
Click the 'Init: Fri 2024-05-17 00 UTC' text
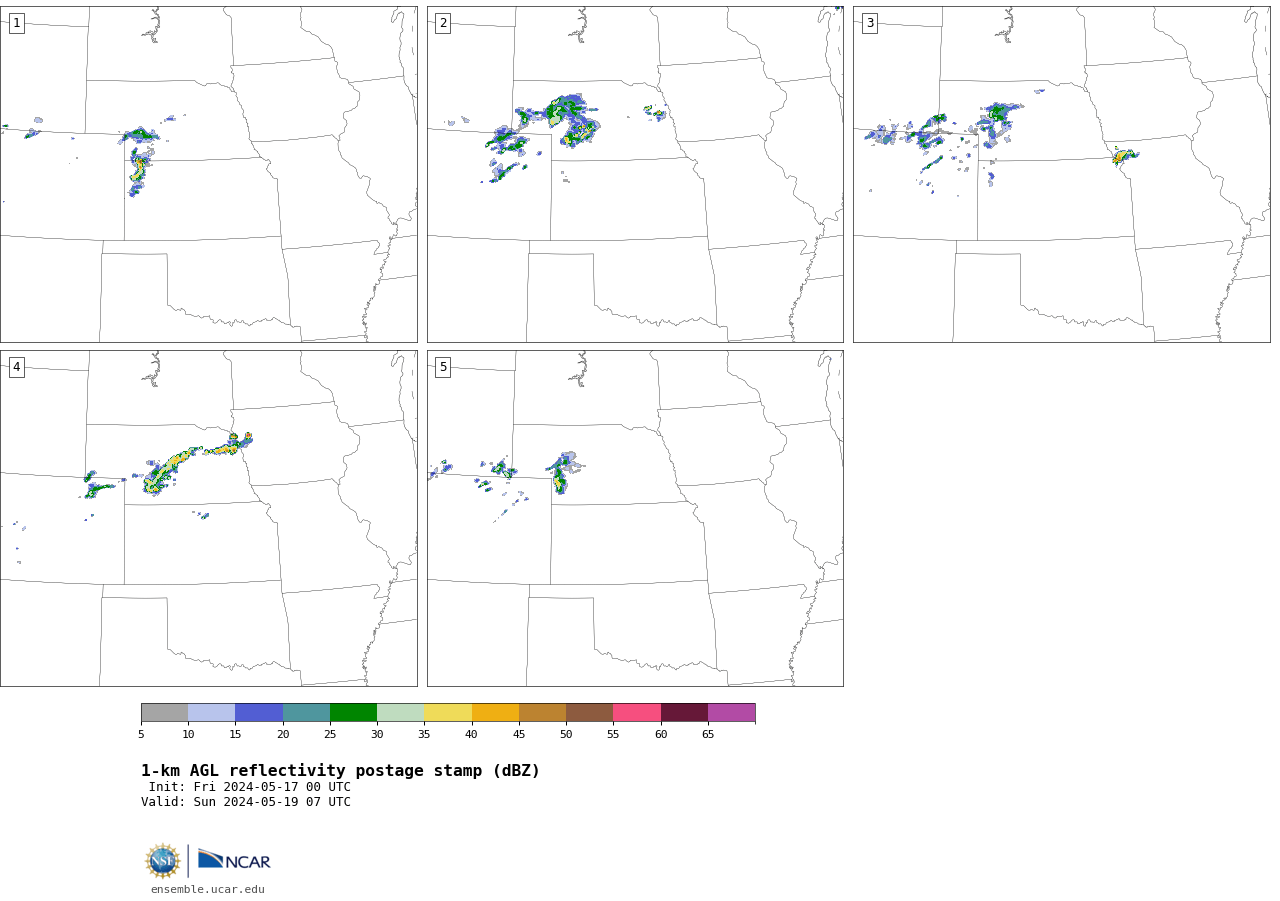pyautogui.click(x=250, y=787)
